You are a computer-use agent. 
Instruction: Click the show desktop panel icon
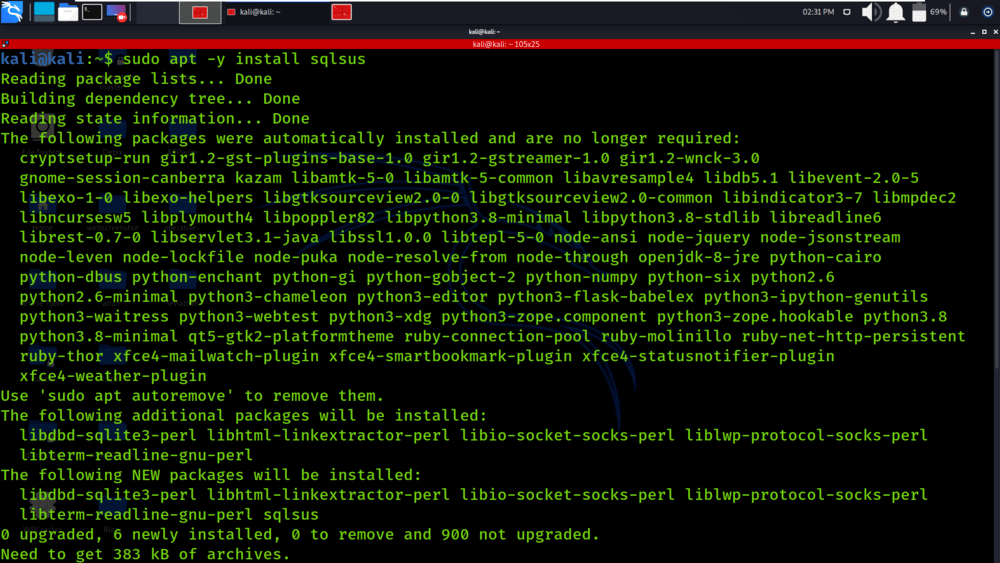pos(44,11)
